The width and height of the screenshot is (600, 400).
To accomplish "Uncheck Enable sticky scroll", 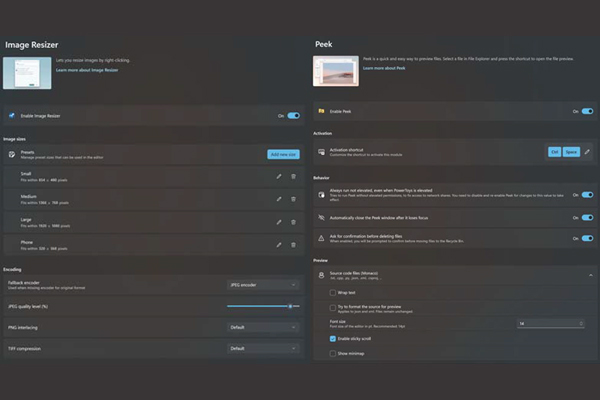I will pyautogui.click(x=333, y=338).
